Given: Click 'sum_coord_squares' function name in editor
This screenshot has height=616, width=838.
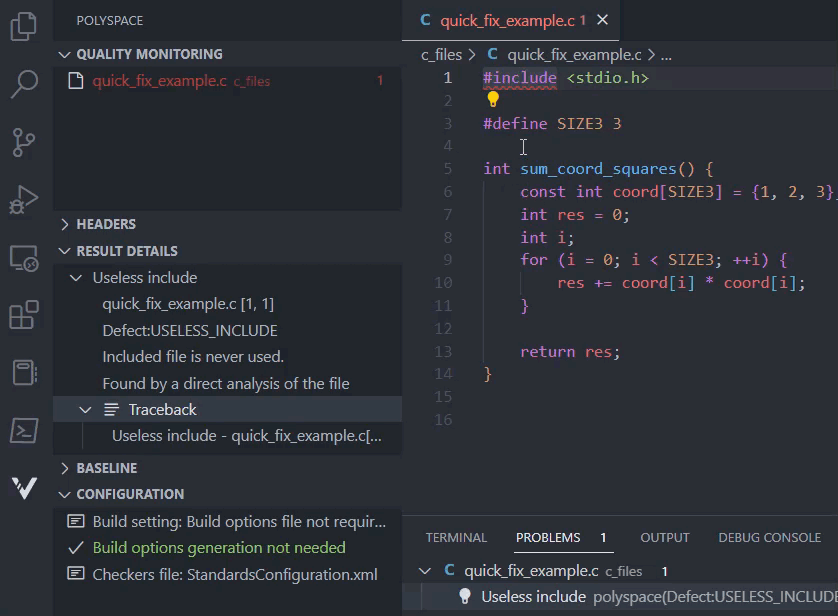Looking at the screenshot, I should (x=598, y=169).
